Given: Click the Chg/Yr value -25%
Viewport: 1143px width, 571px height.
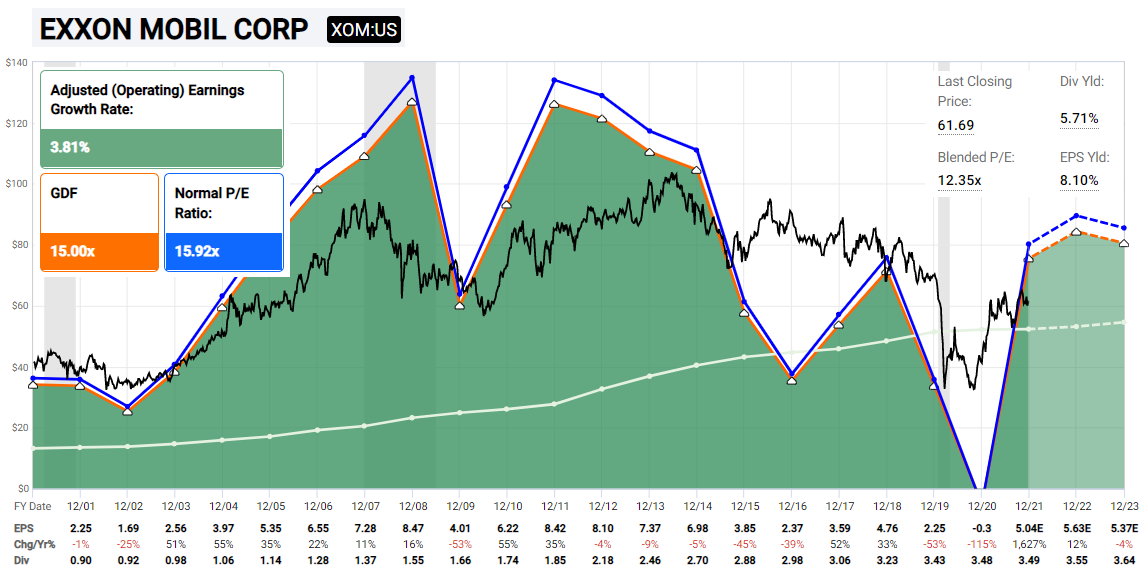Looking at the screenshot, I should point(128,543).
